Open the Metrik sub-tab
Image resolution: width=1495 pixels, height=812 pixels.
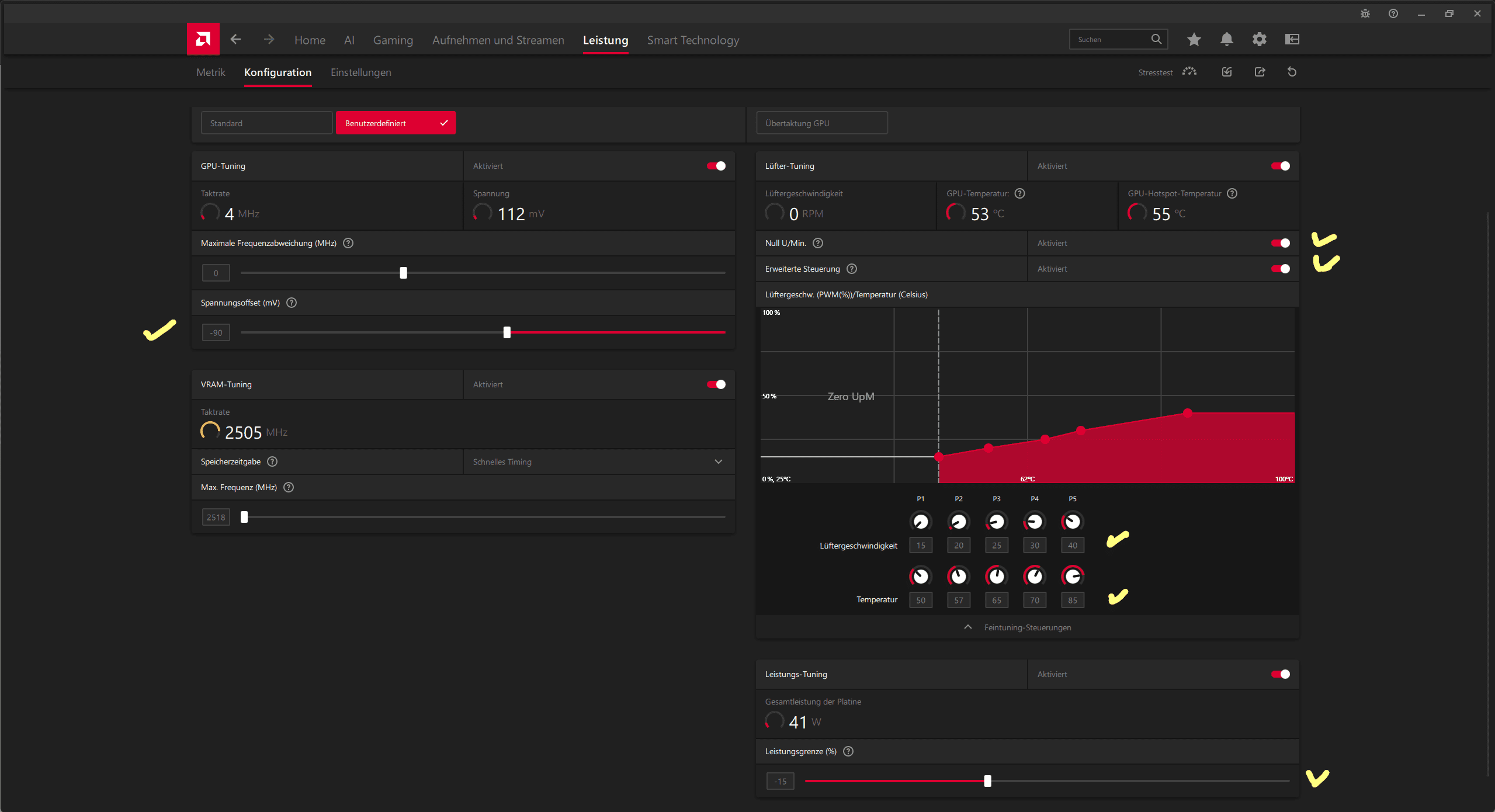coord(210,72)
